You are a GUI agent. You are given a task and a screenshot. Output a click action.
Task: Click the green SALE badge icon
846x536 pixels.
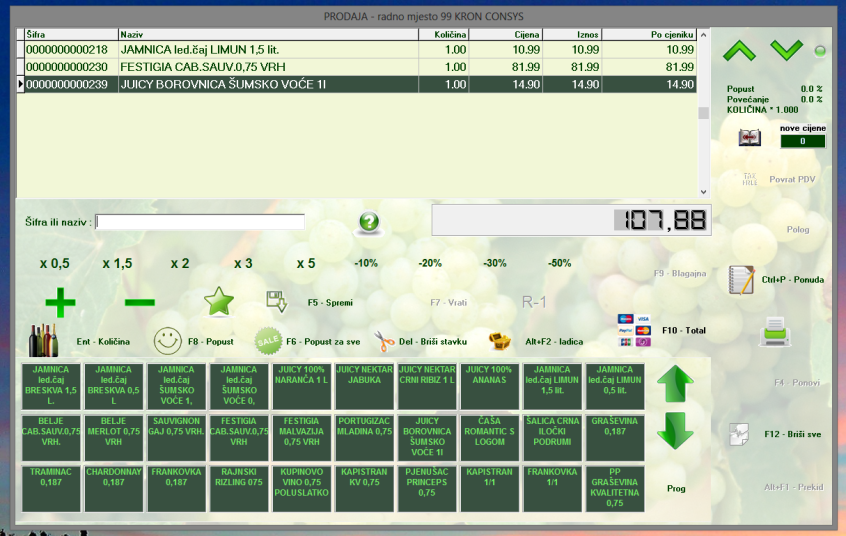[268, 341]
